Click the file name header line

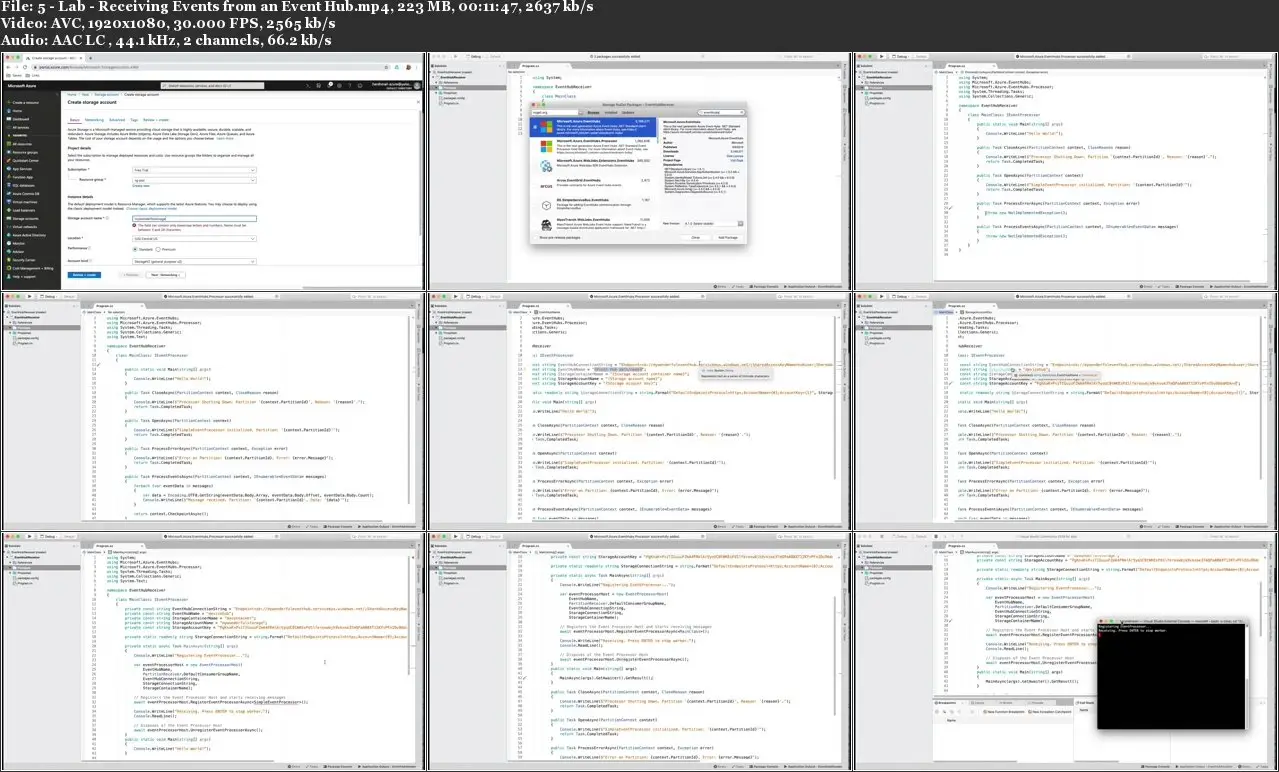tap(297, 7)
